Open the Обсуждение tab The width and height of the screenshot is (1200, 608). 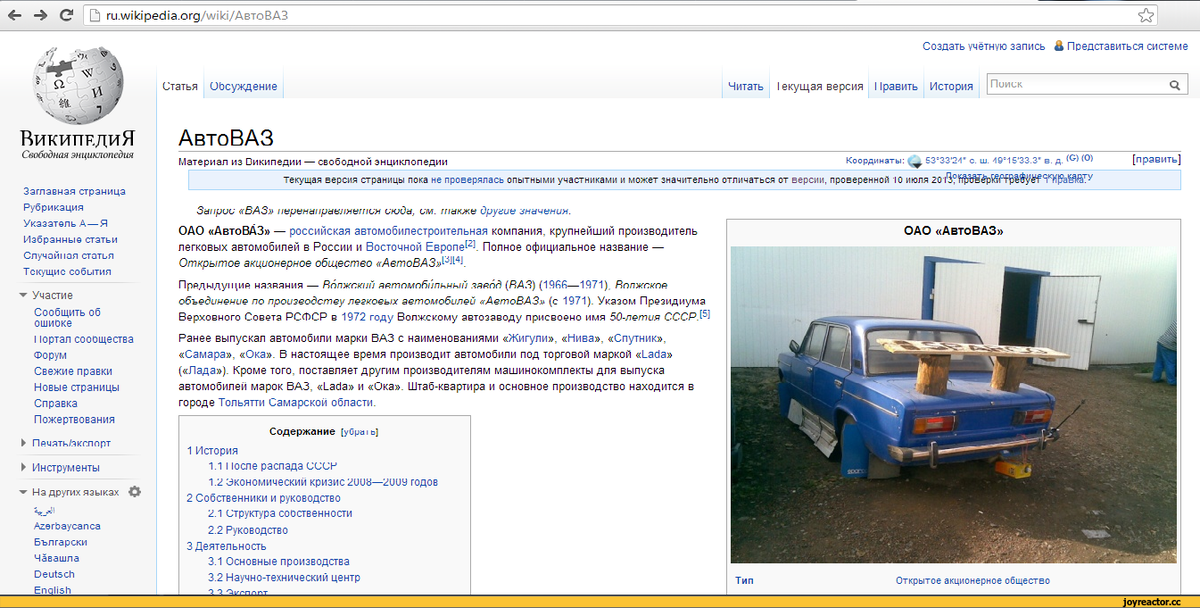coord(243,86)
